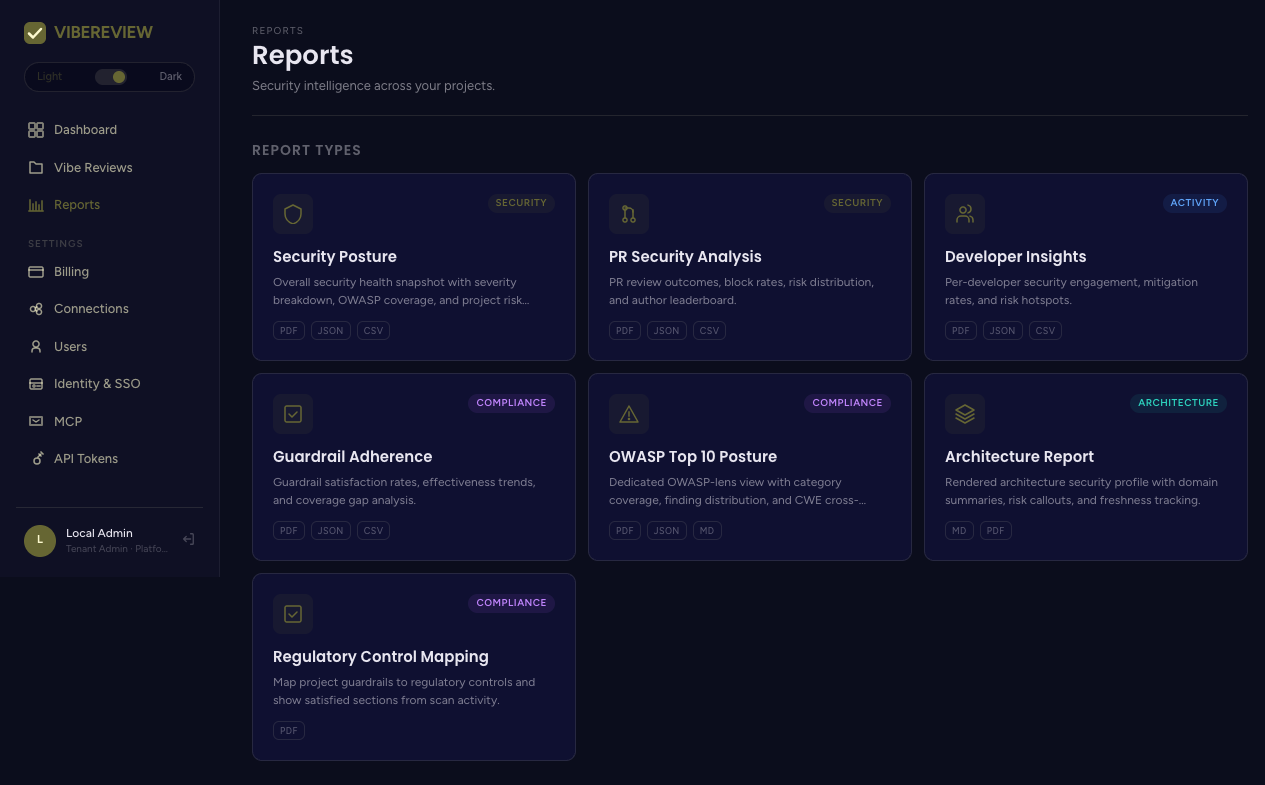Select JSON format on Developer Insights
The width and height of the screenshot is (1265, 785).
click(x=1003, y=331)
